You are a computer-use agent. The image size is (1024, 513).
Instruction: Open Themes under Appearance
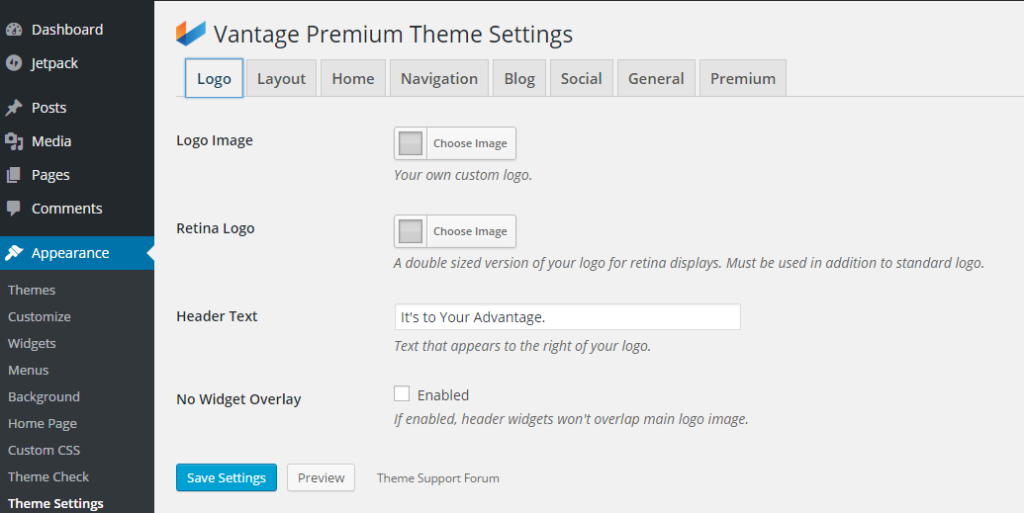click(x=32, y=290)
